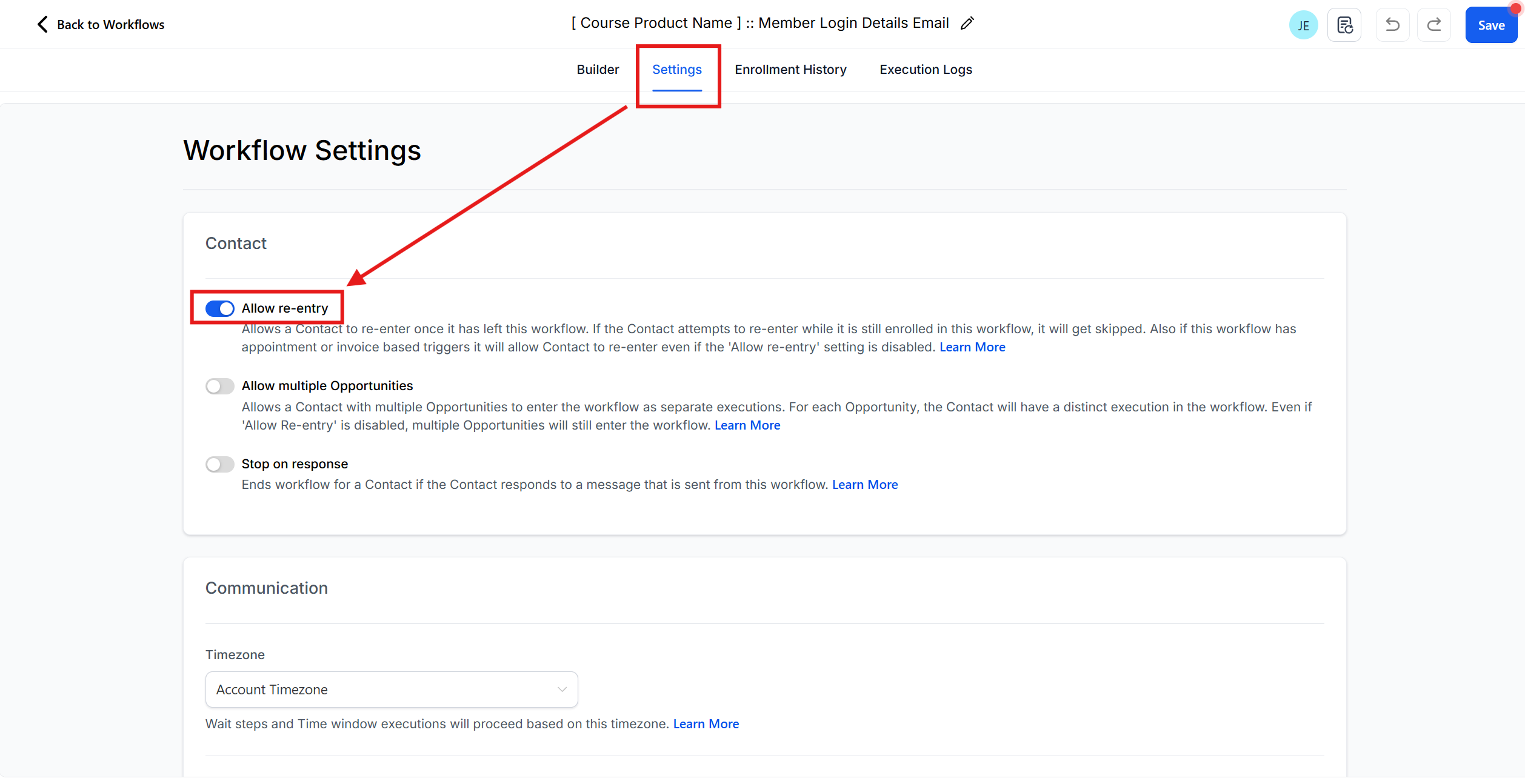Click the redo arrow icon
Screen dimensions: 1525x784
coord(1434,25)
